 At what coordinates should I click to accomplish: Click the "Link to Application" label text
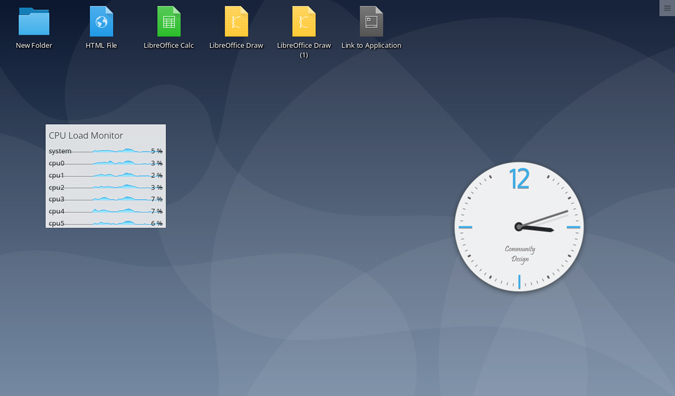pos(371,45)
